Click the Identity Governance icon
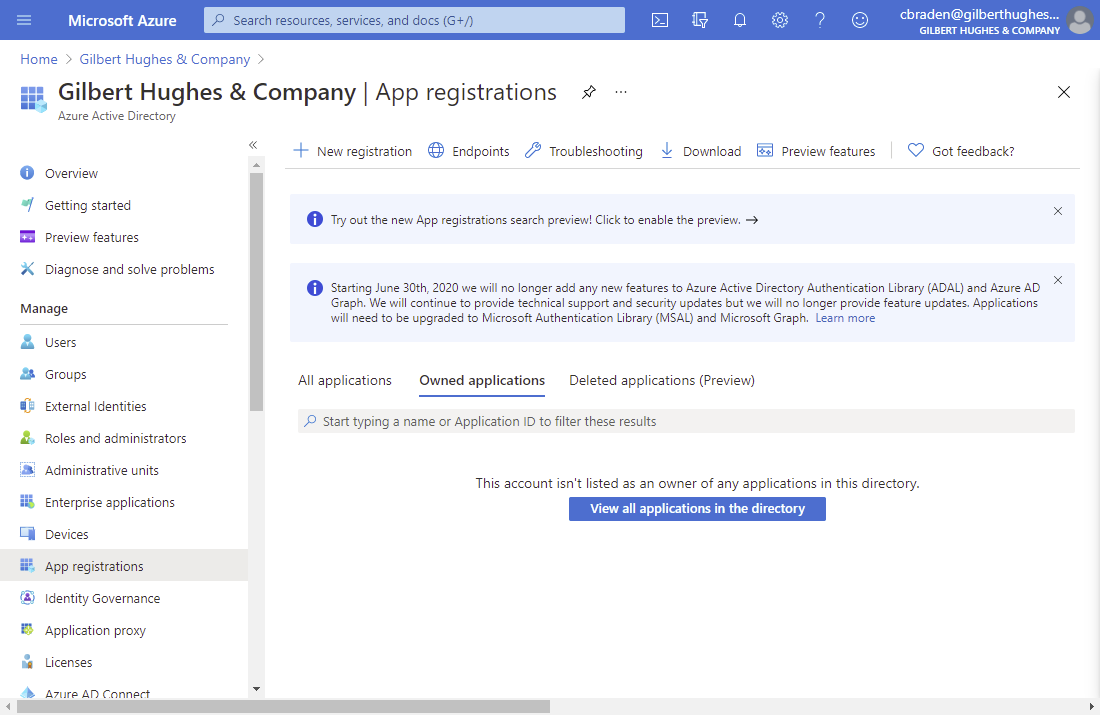1100x715 pixels. (27, 598)
